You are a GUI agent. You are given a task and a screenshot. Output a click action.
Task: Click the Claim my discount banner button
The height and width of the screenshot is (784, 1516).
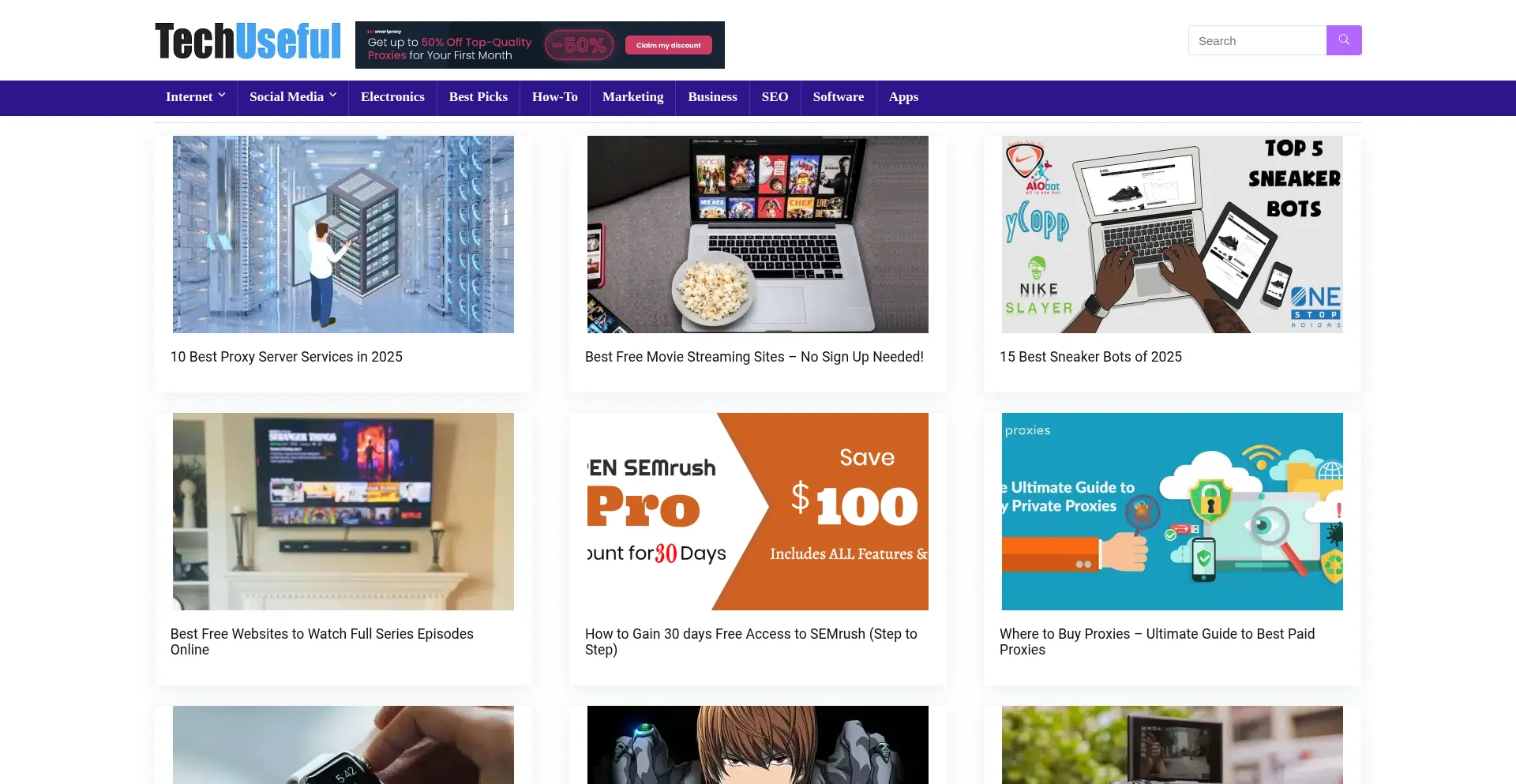(x=669, y=45)
